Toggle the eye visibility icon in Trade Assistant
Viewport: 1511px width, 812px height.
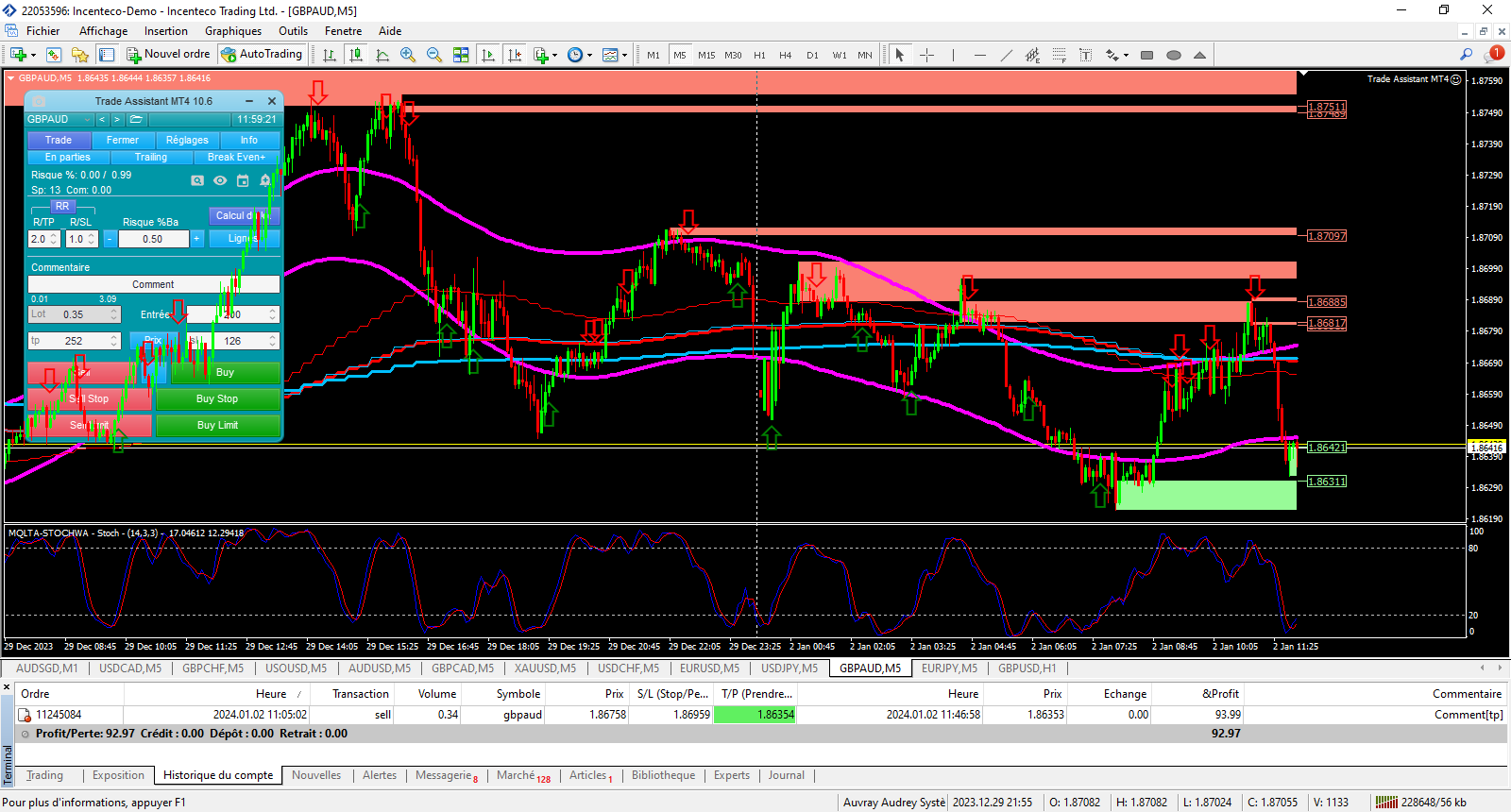220,180
